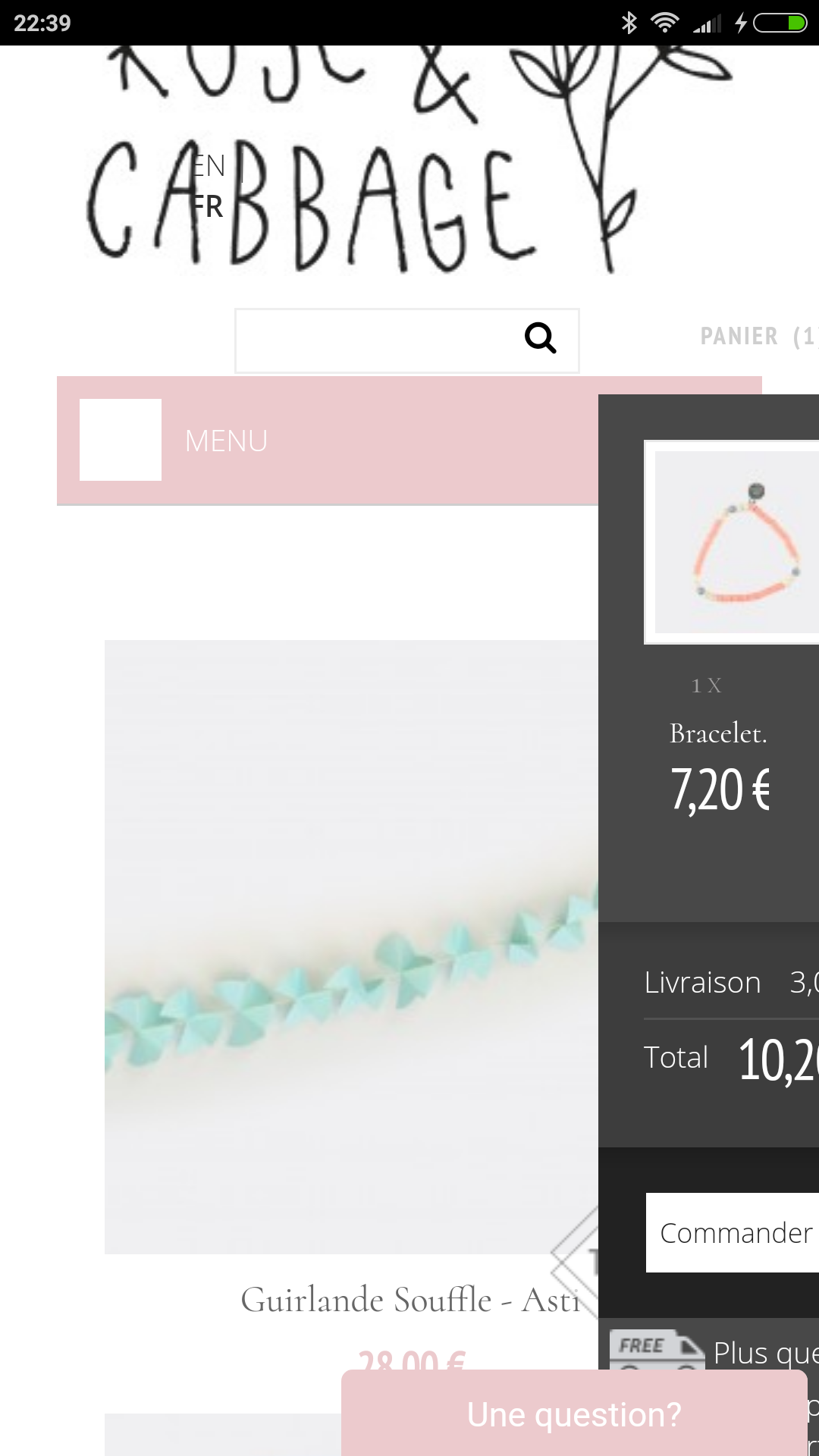Open the white hamburger menu square
This screenshot has width=819, height=1456.
121,440
